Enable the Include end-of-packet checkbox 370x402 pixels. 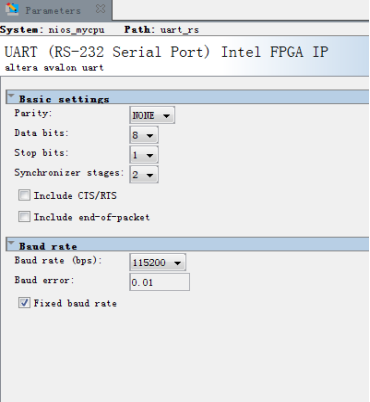[x=24, y=217]
